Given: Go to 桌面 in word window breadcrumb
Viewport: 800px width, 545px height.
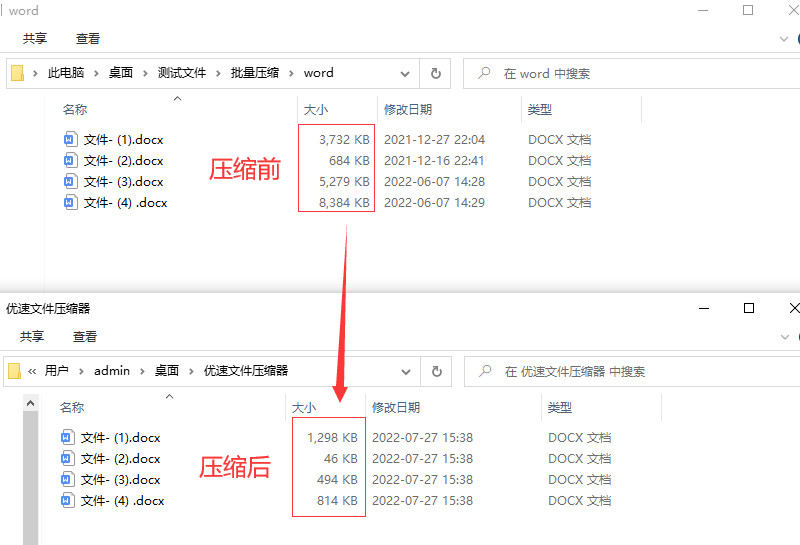Looking at the screenshot, I should pos(121,73).
